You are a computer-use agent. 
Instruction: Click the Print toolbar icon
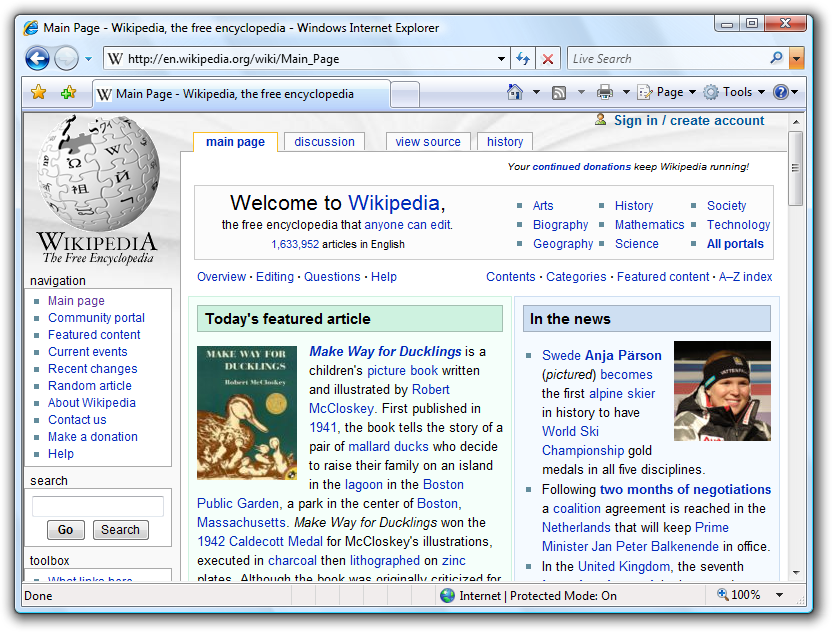tap(605, 92)
